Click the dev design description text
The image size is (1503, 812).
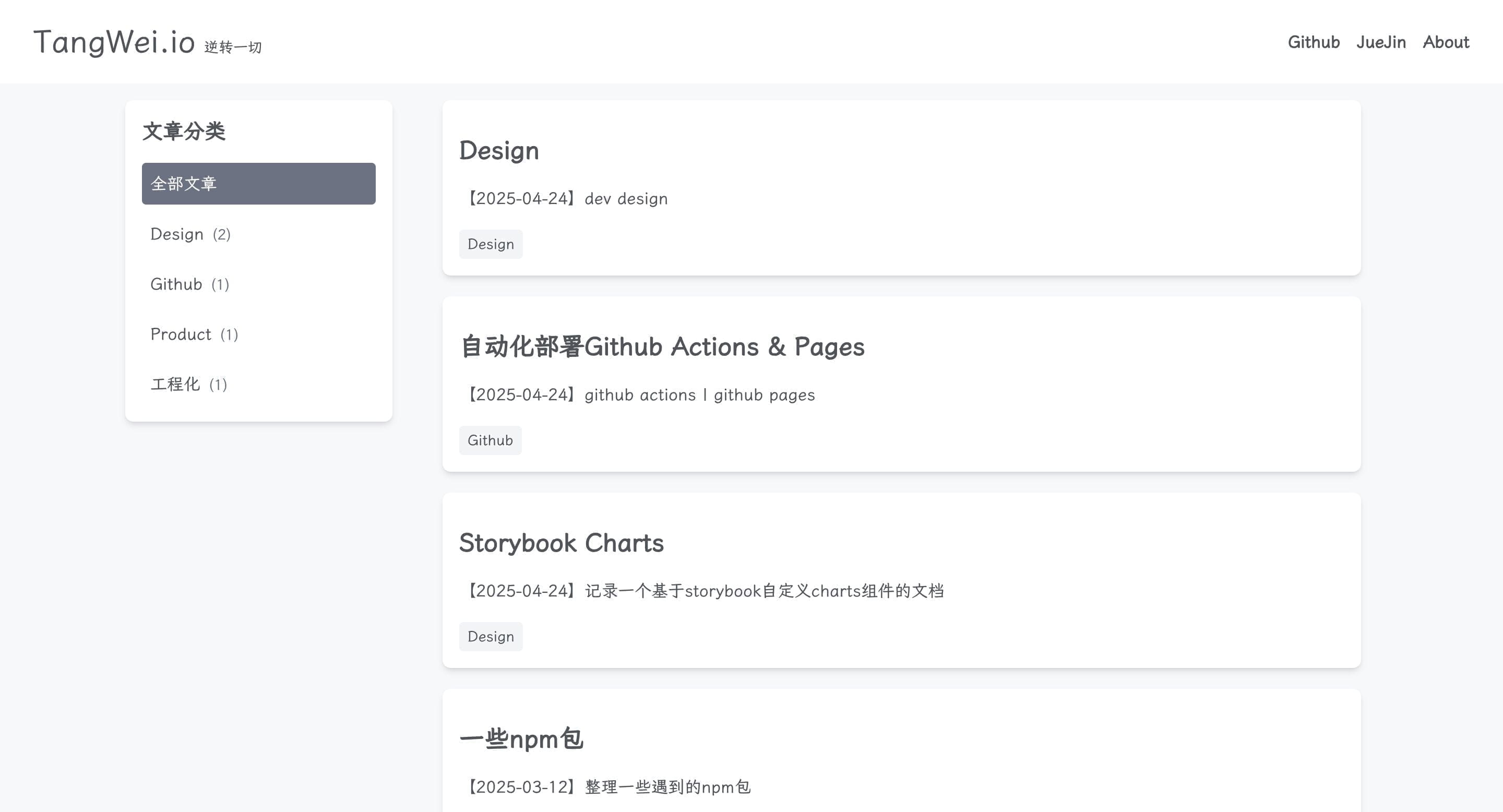(626, 198)
